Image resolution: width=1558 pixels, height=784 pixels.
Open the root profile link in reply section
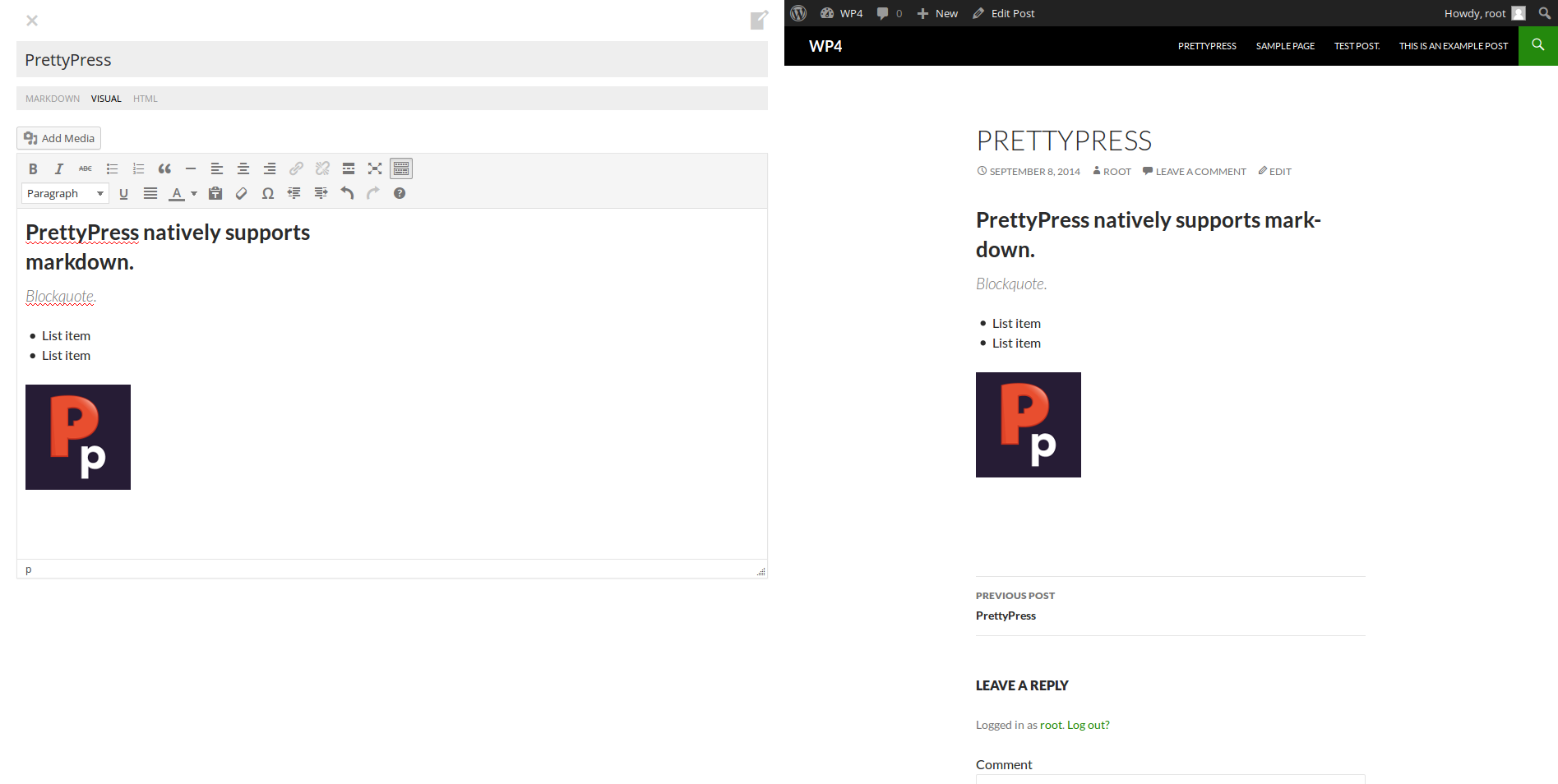pyautogui.click(x=1051, y=725)
